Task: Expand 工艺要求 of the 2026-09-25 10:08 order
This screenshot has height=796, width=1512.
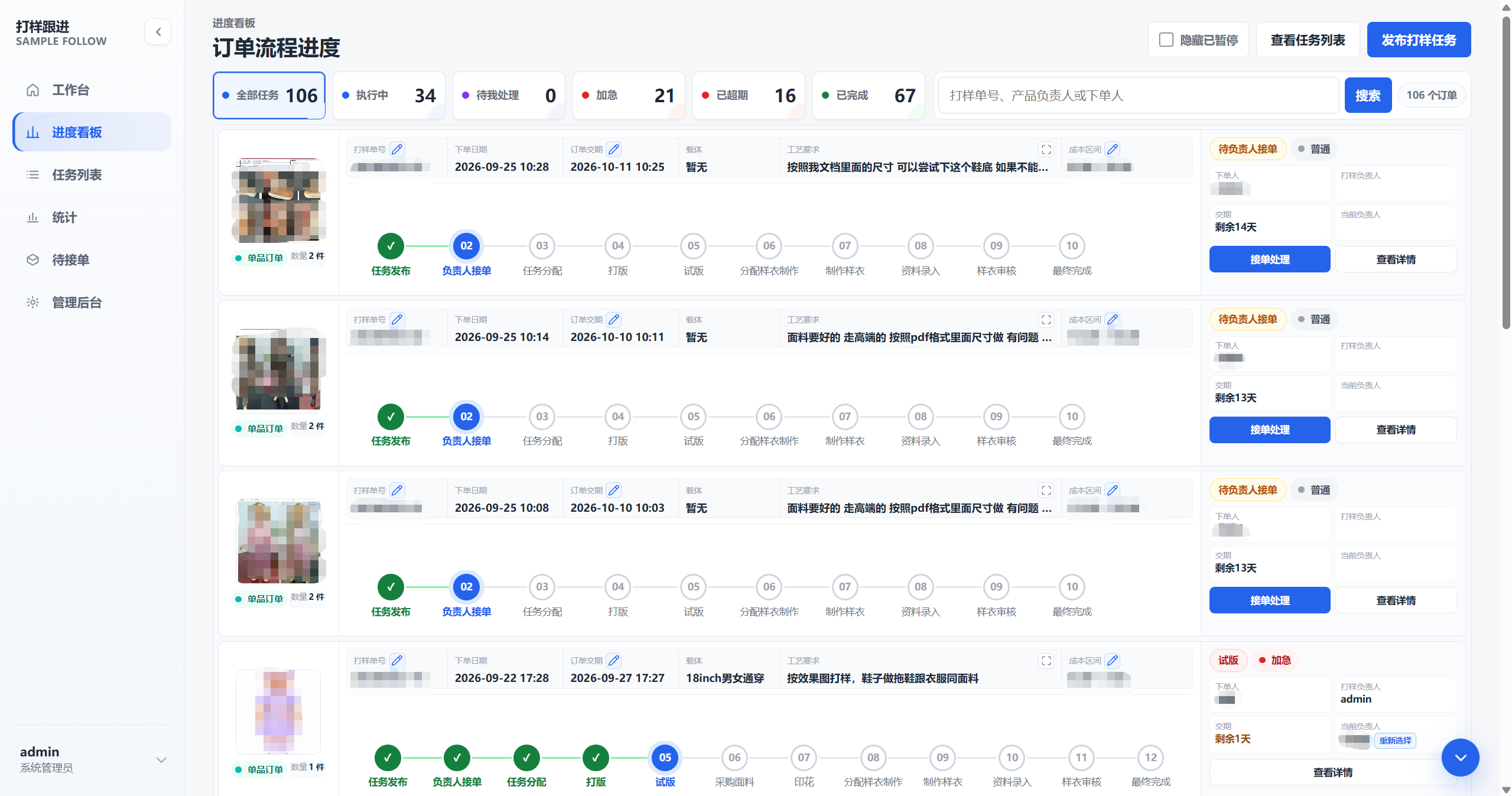Action: [1046, 490]
